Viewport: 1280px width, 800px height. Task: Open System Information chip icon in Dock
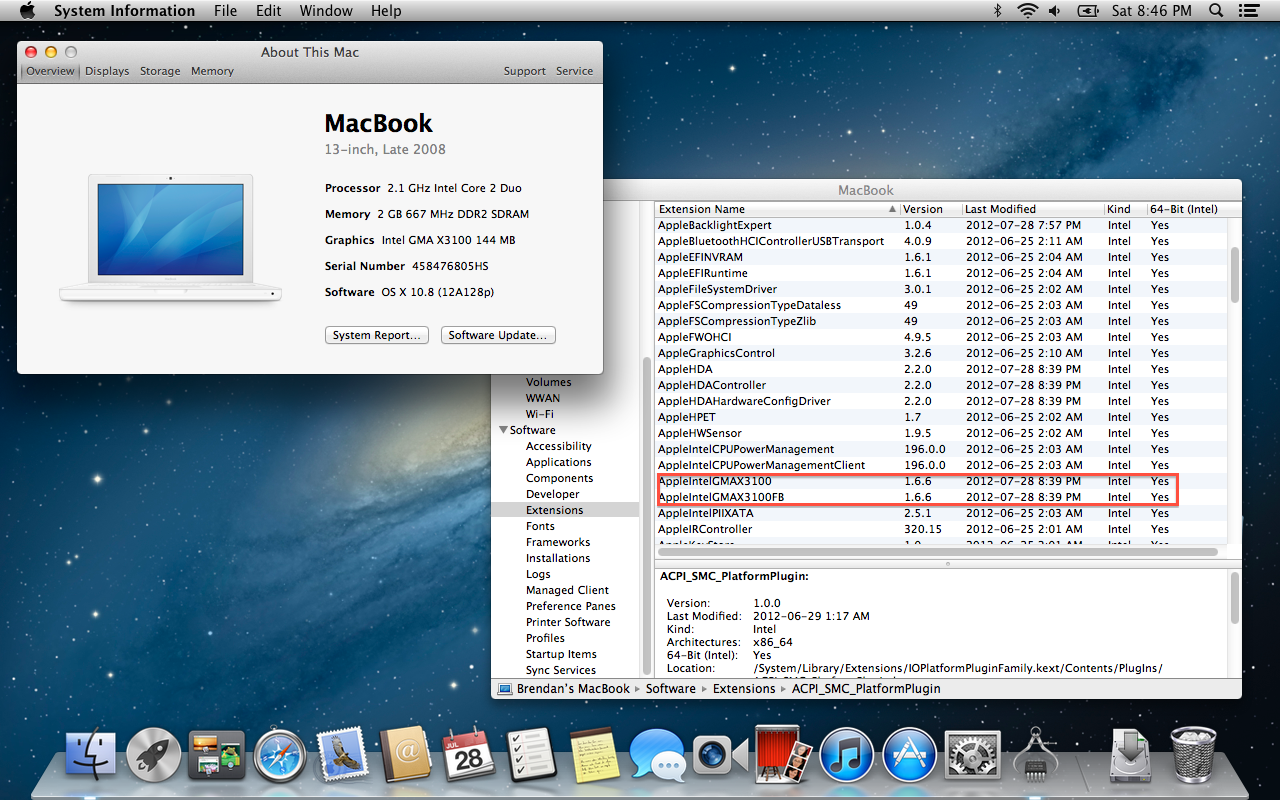click(1035, 755)
